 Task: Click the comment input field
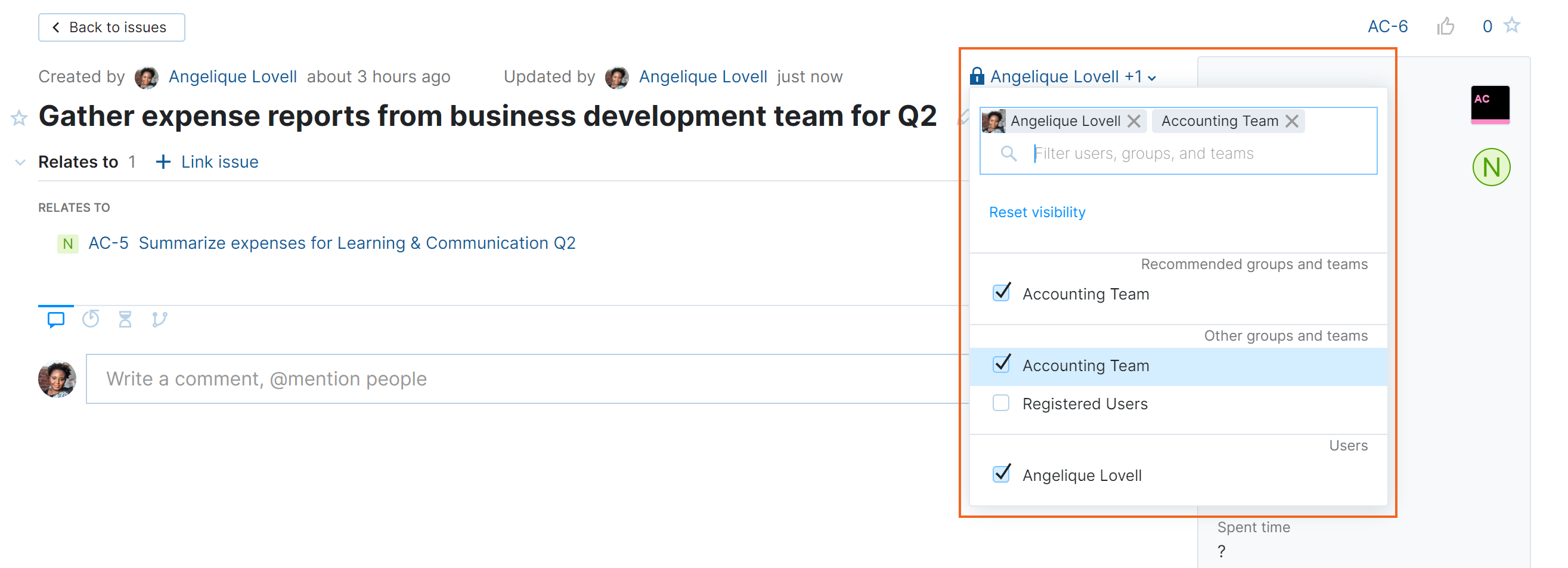(426, 378)
